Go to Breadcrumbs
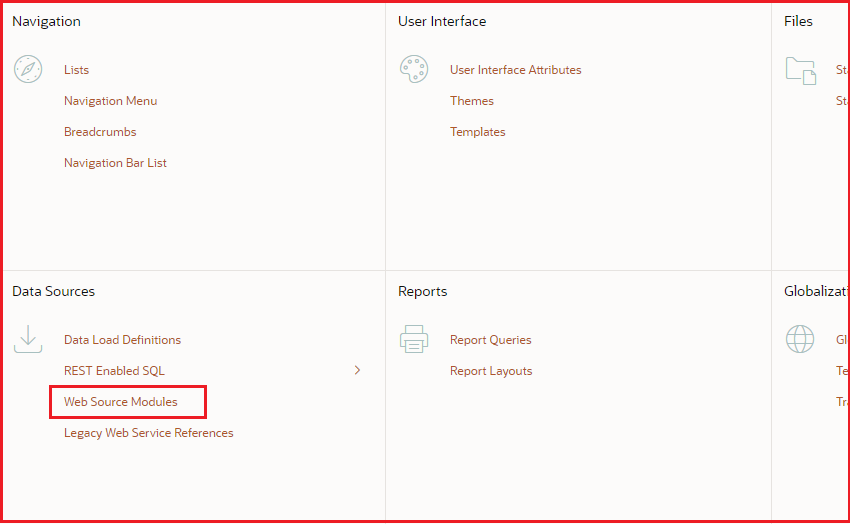 pos(100,132)
